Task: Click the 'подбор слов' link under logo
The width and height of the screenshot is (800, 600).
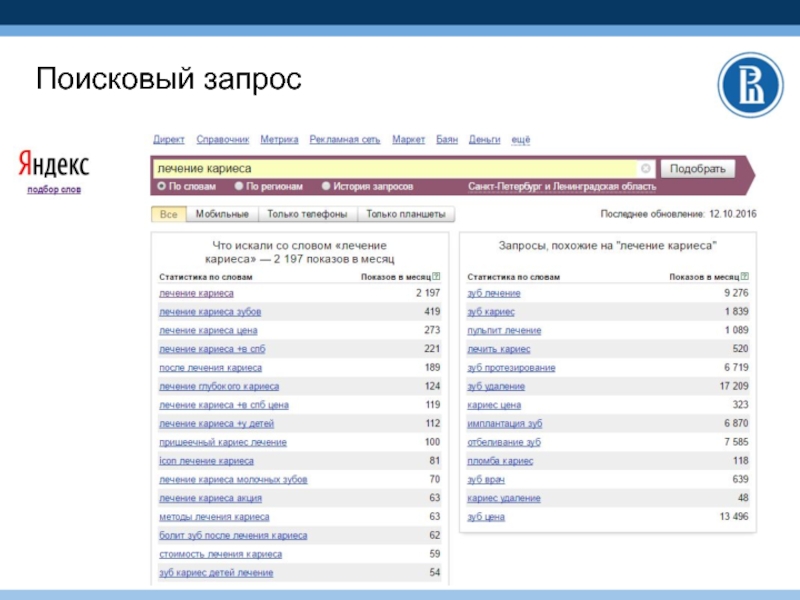Action: coord(54,190)
